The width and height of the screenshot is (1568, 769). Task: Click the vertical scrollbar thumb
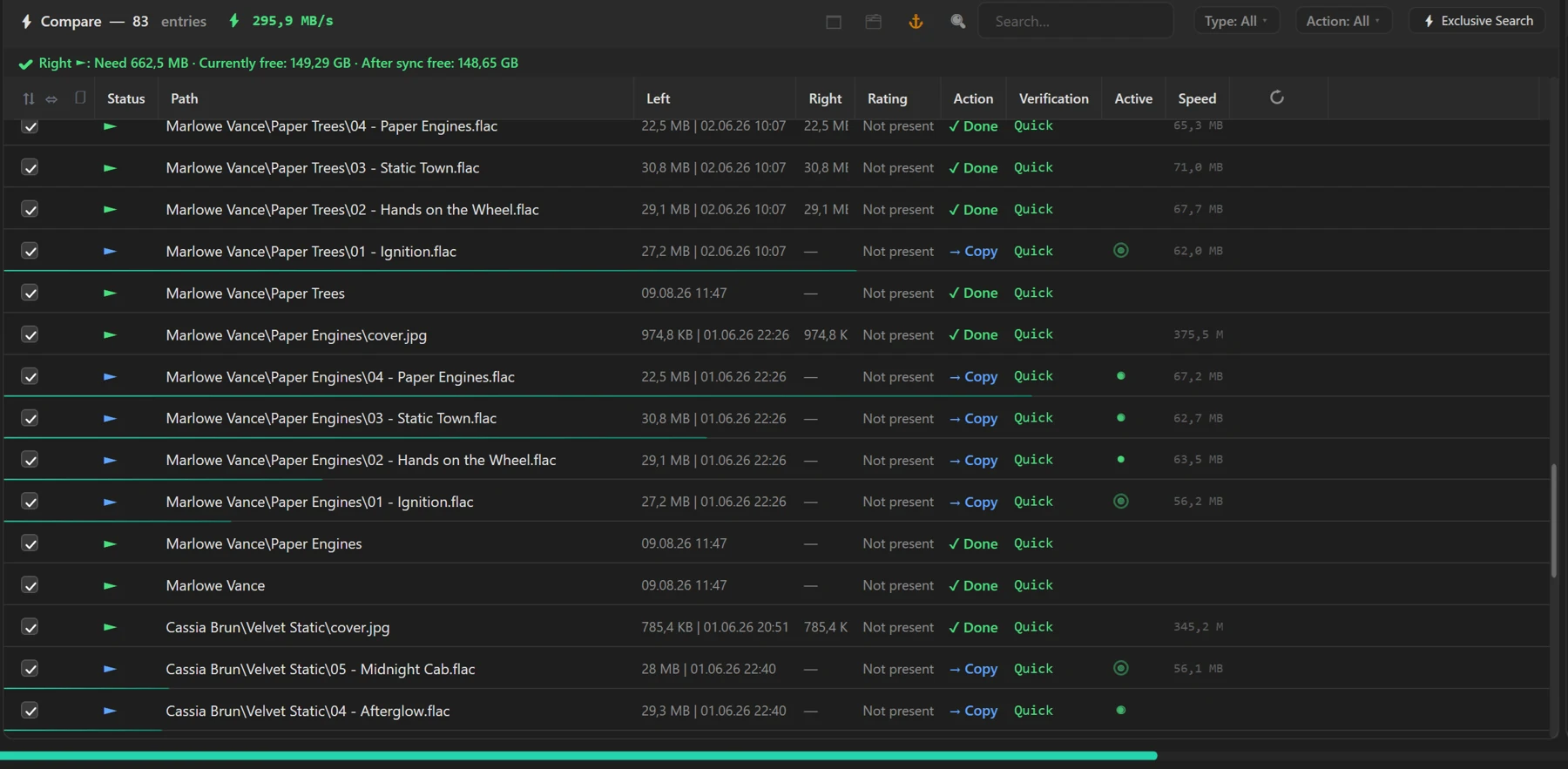[x=1553, y=521]
